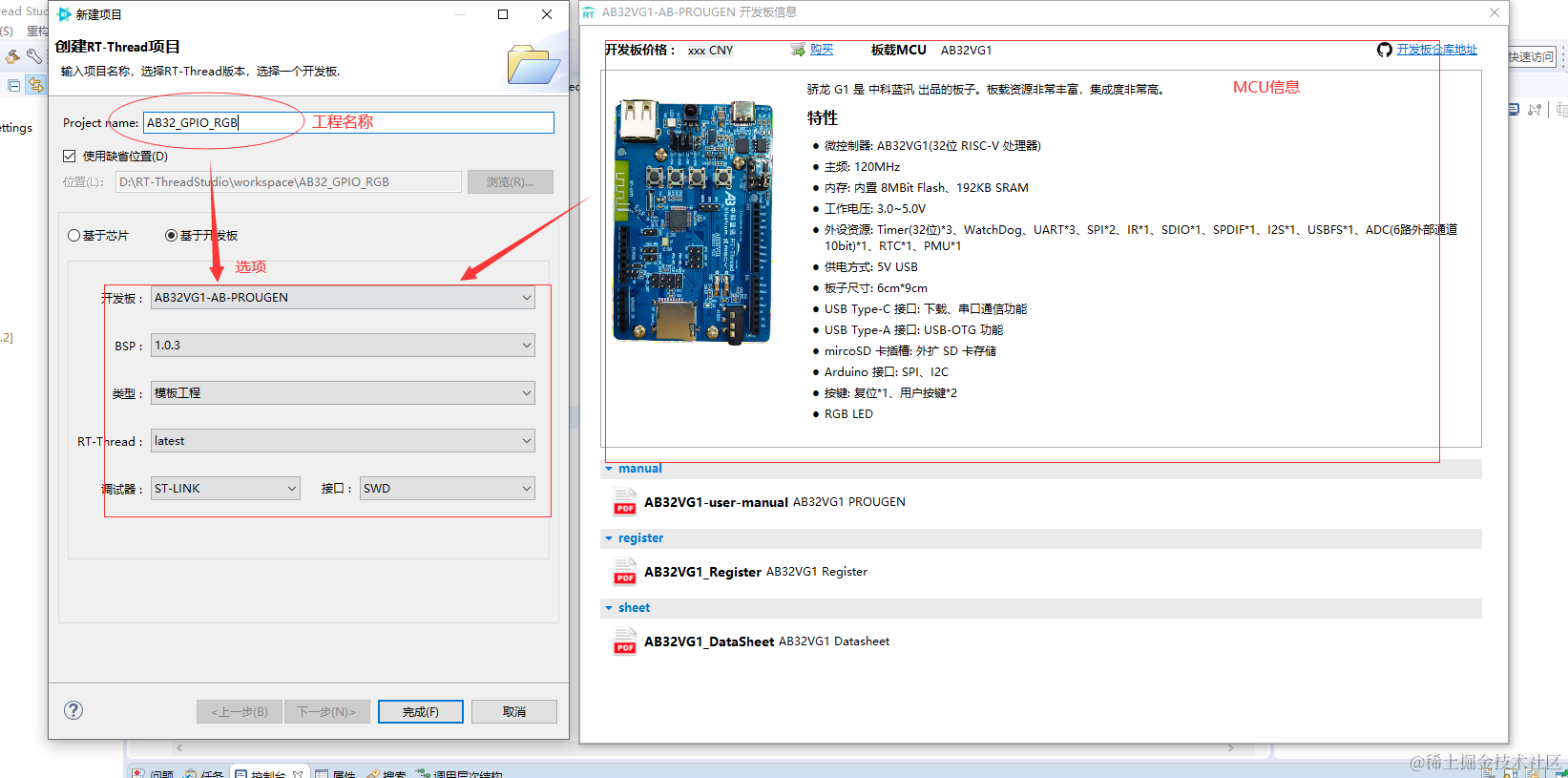
Task: Collapse the manual section
Action: point(609,469)
